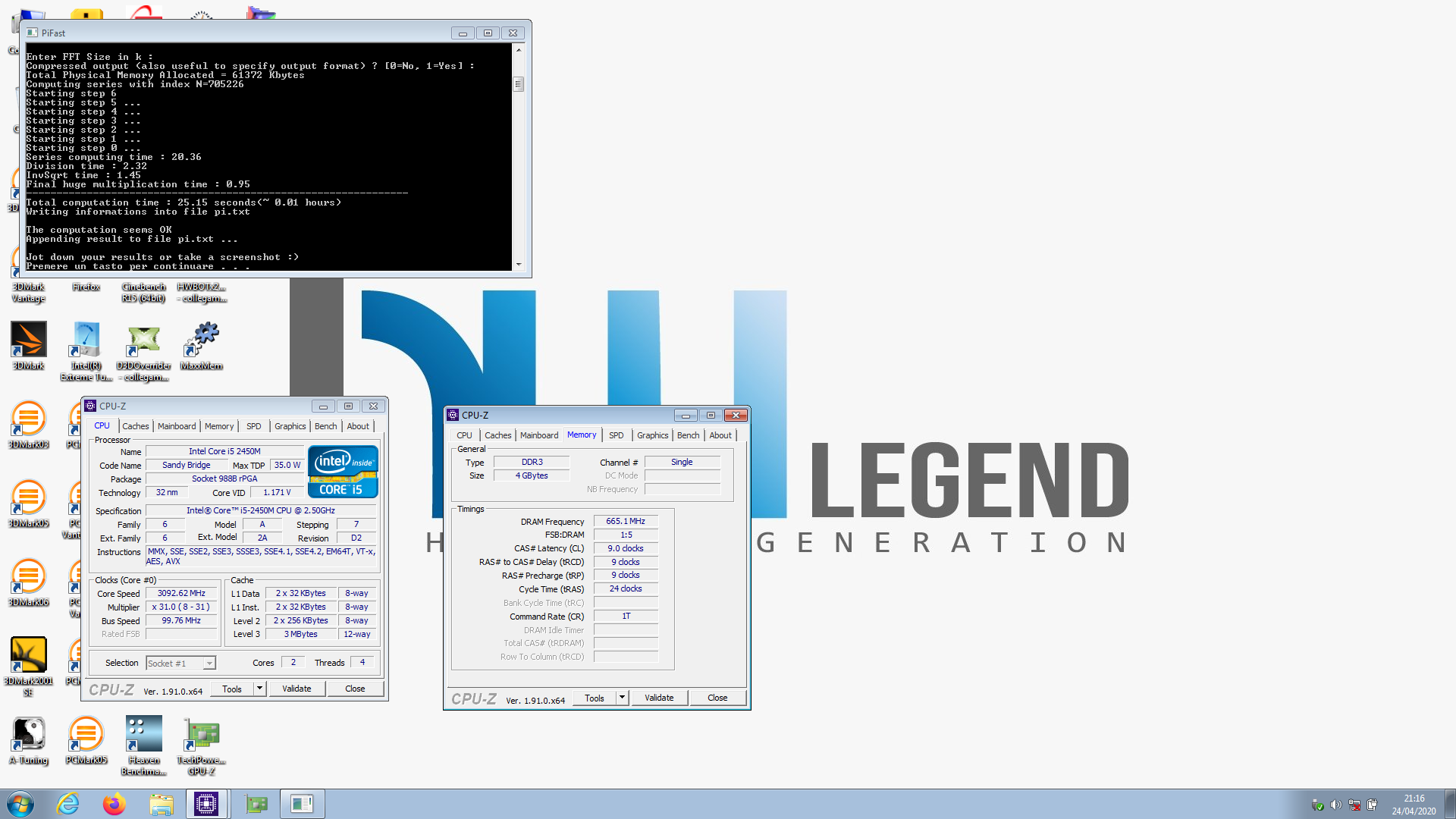
Task: Expand Tools arrow in left CPU-Z window
Action: point(259,689)
